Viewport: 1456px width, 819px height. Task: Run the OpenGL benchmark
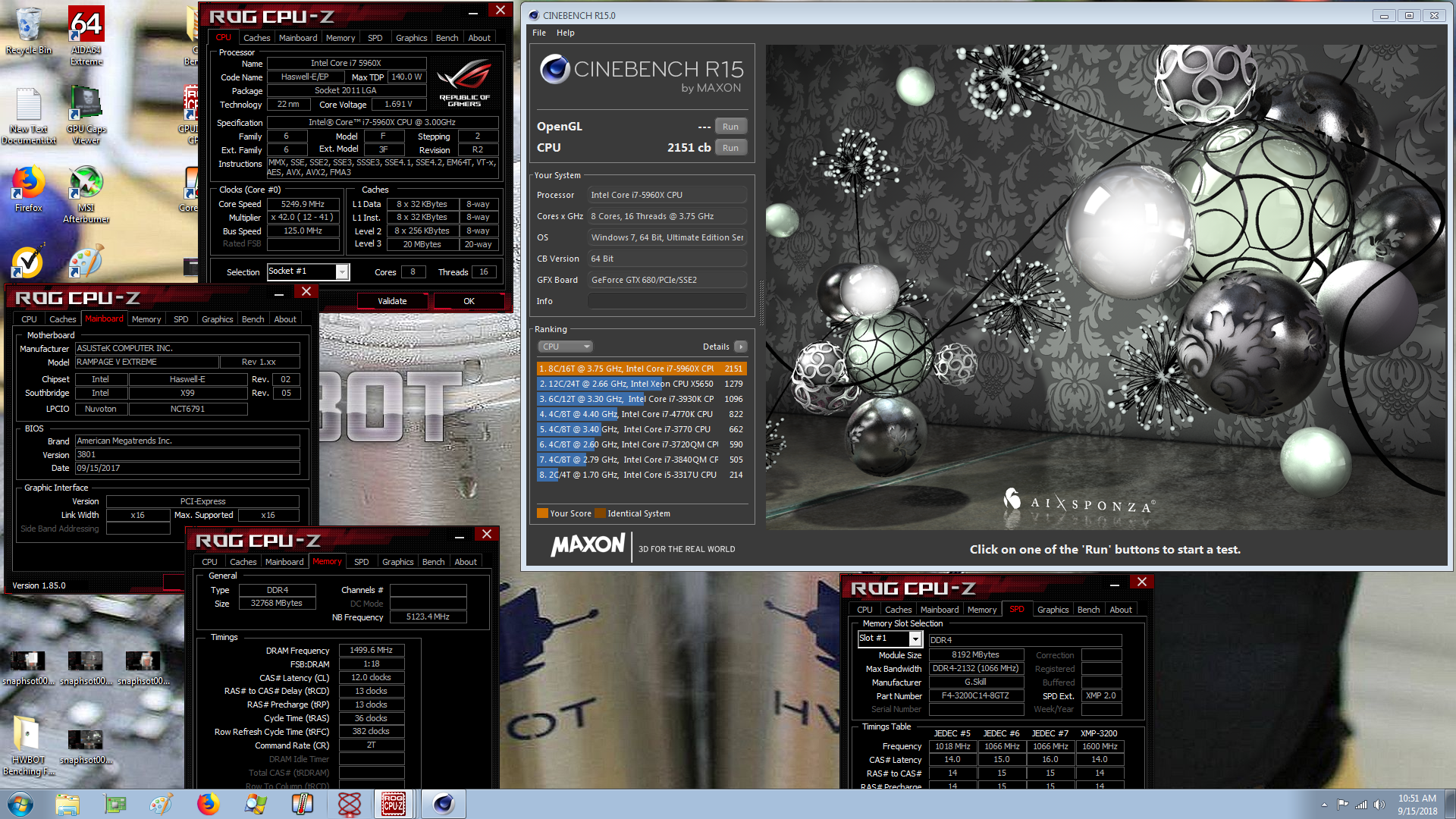tap(730, 127)
